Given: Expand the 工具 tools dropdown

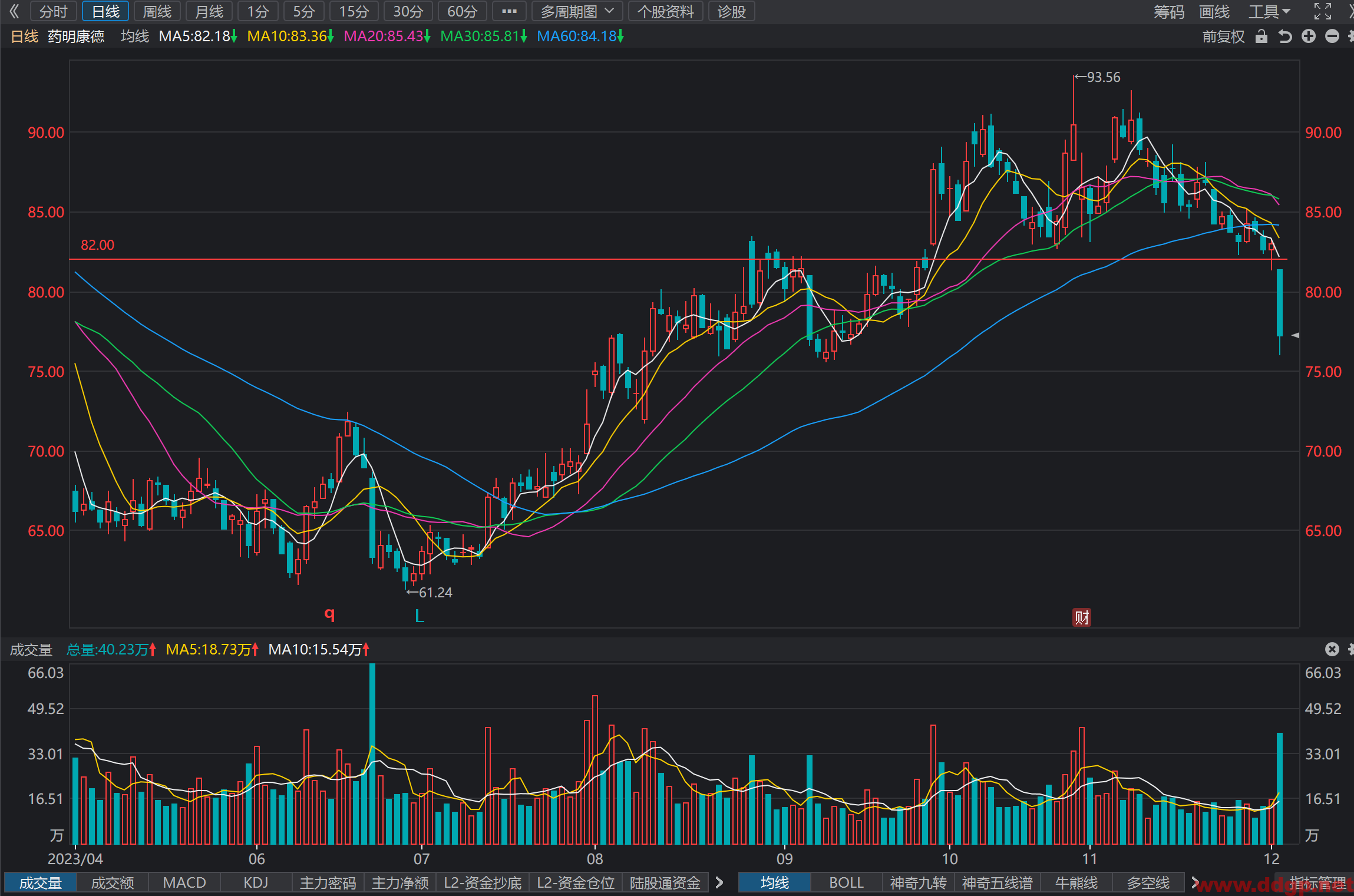Looking at the screenshot, I should tap(1270, 12).
